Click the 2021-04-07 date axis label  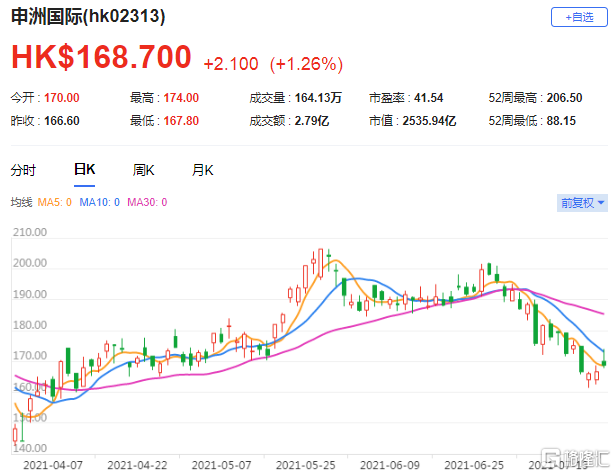[x=53, y=465]
